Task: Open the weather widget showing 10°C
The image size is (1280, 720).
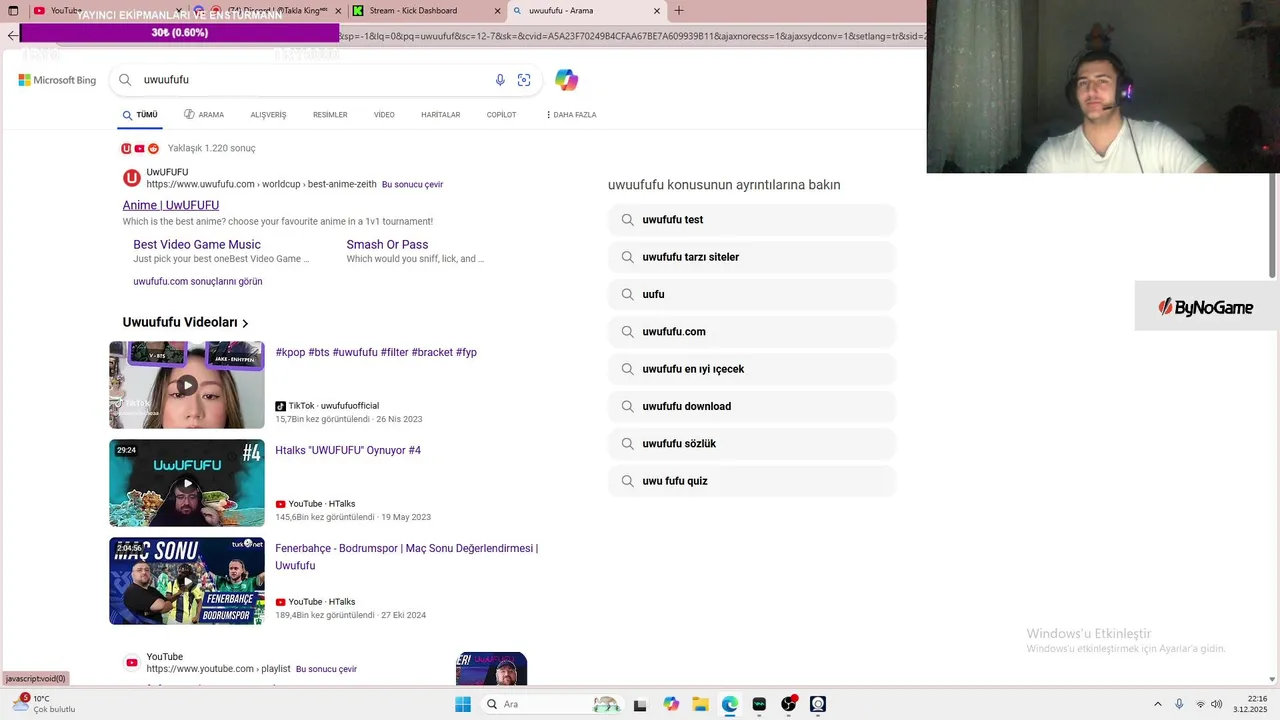Action: (x=43, y=704)
